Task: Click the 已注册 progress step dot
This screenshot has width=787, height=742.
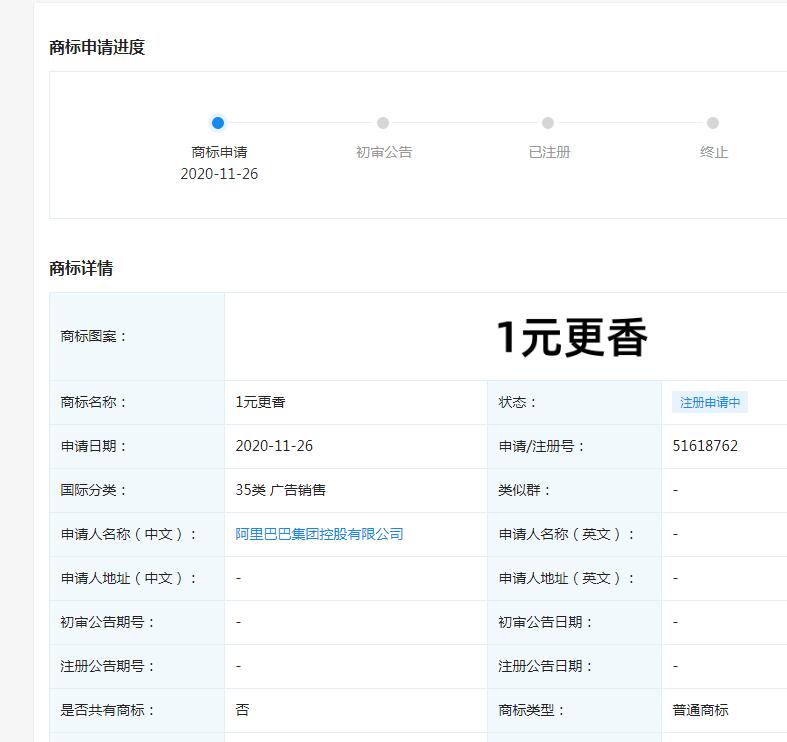Action: [548, 122]
